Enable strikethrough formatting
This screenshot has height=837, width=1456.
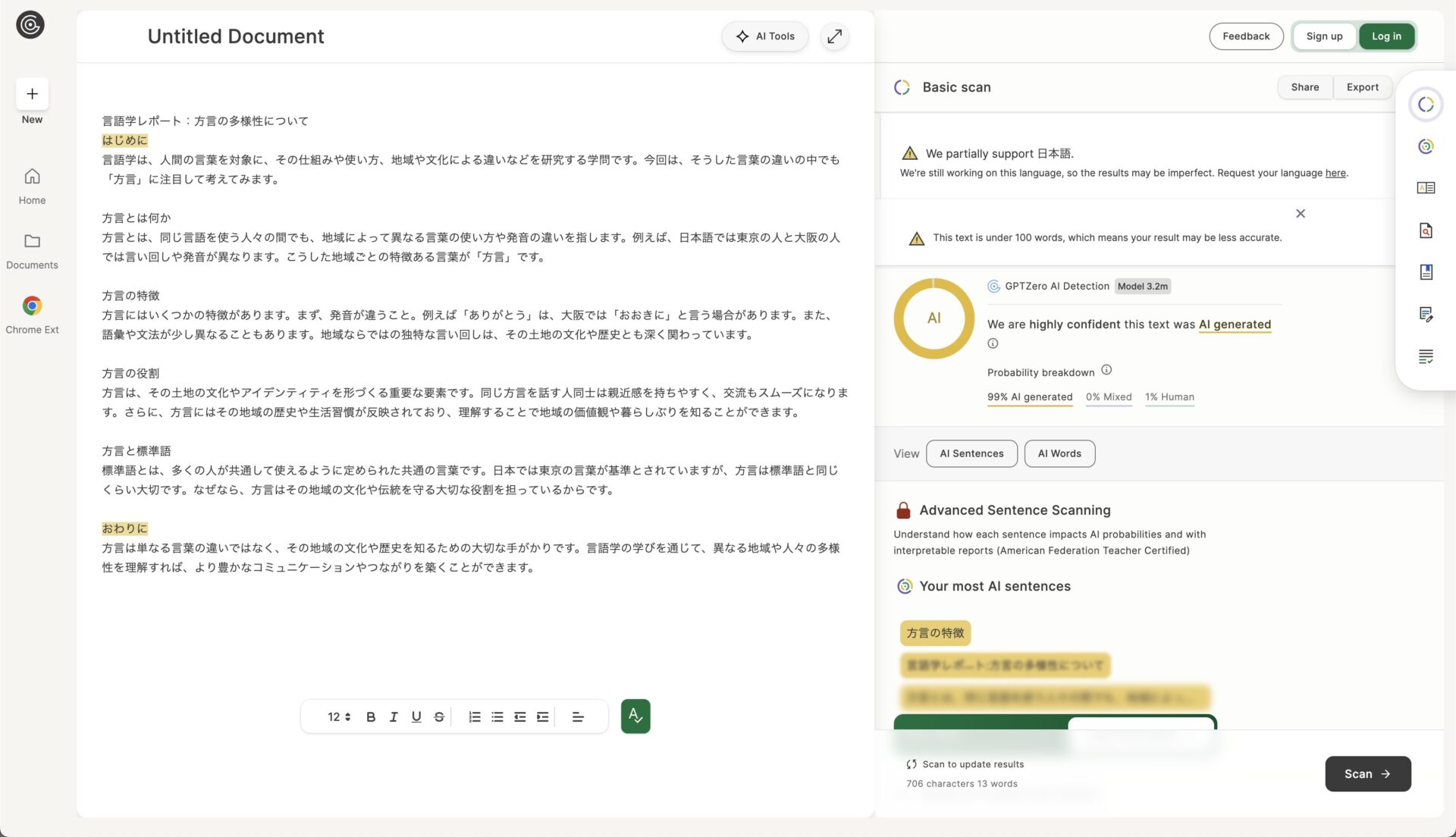tap(438, 716)
